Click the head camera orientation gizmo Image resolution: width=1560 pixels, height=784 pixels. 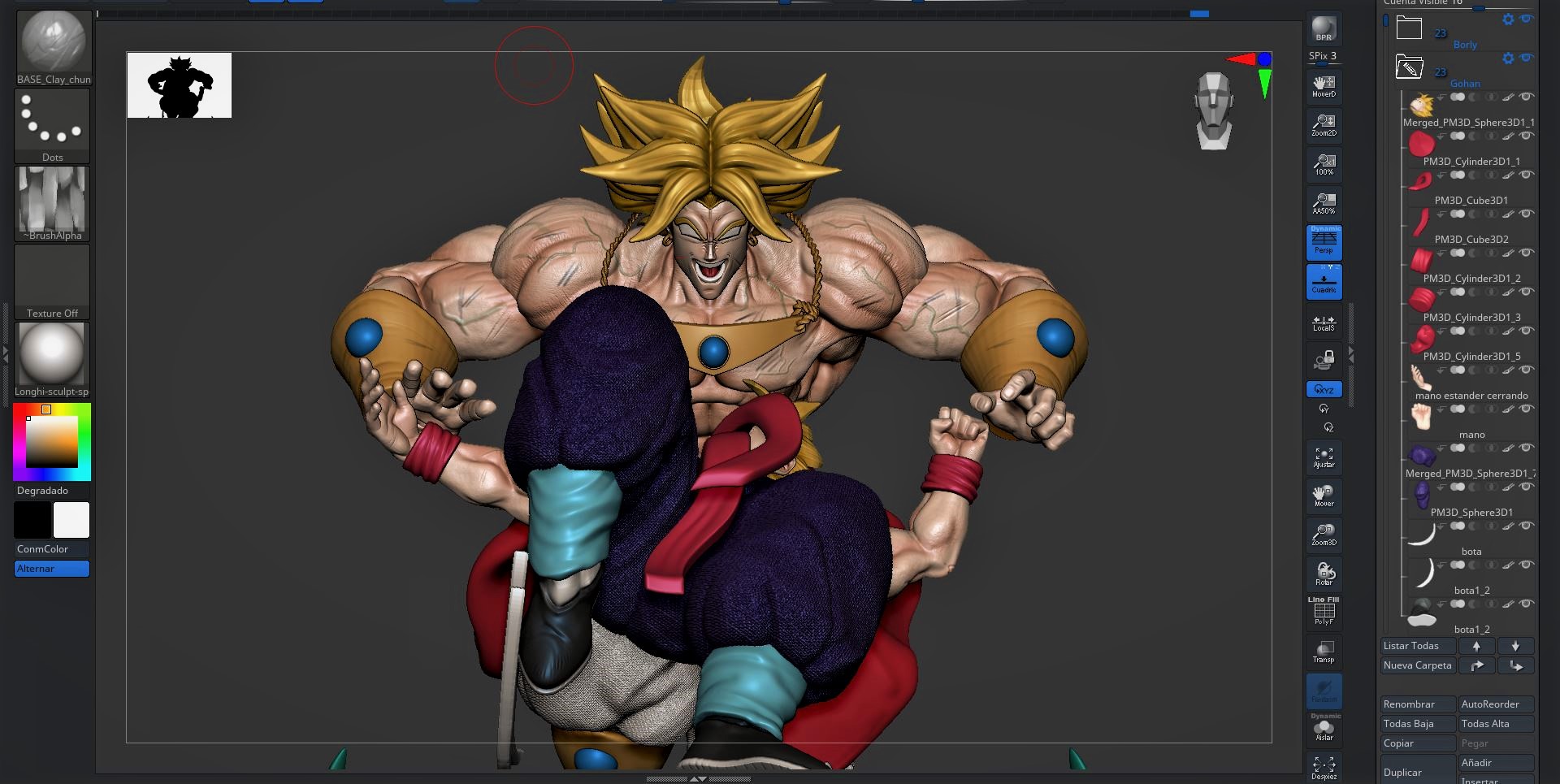pyautogui.click(x=1213, y=111)
